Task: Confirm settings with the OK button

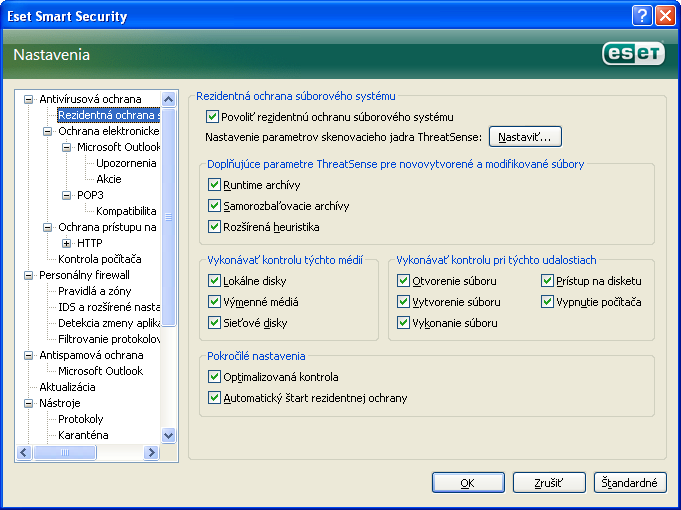Action: click(x=468, y=483)
